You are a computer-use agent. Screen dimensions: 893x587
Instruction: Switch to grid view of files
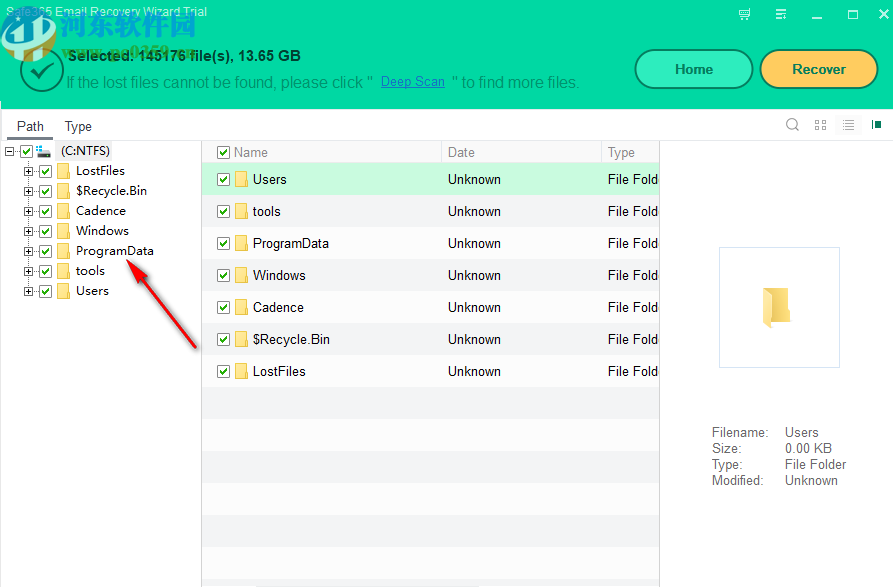(x=820, y=124)
